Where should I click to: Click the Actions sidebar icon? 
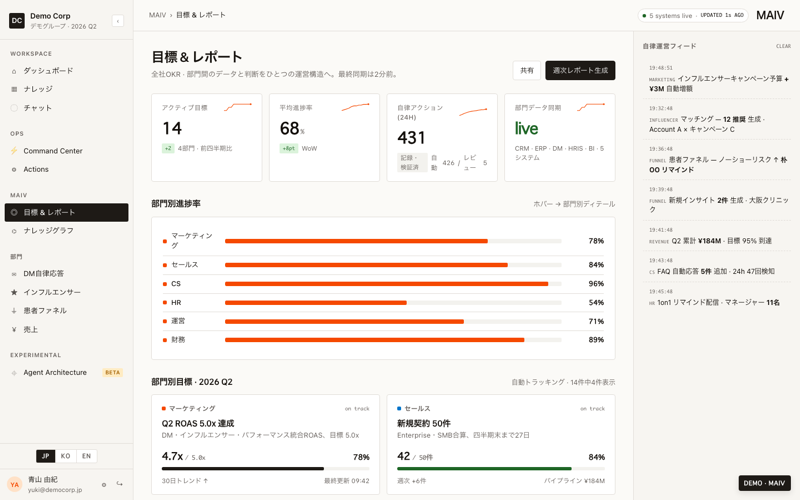14,169
